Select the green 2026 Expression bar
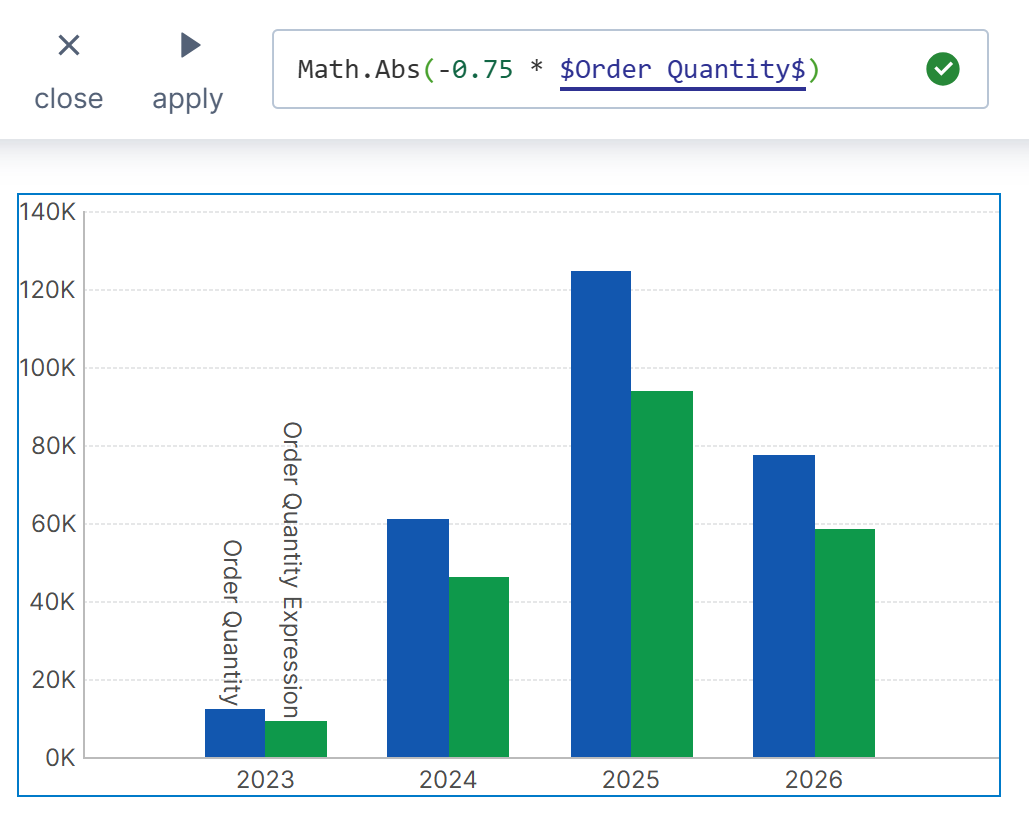1029x825 pixels. click(x=845, y=643)
